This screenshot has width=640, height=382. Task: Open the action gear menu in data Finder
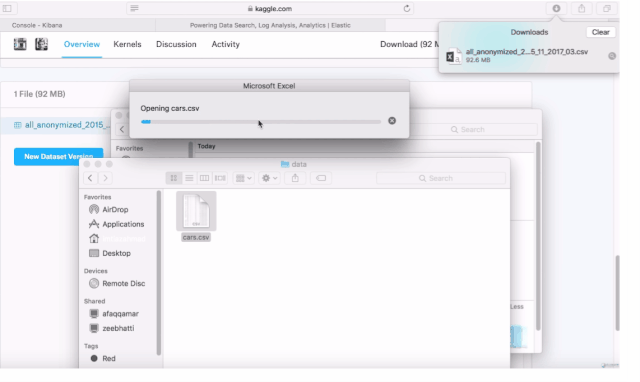(269, 178)
